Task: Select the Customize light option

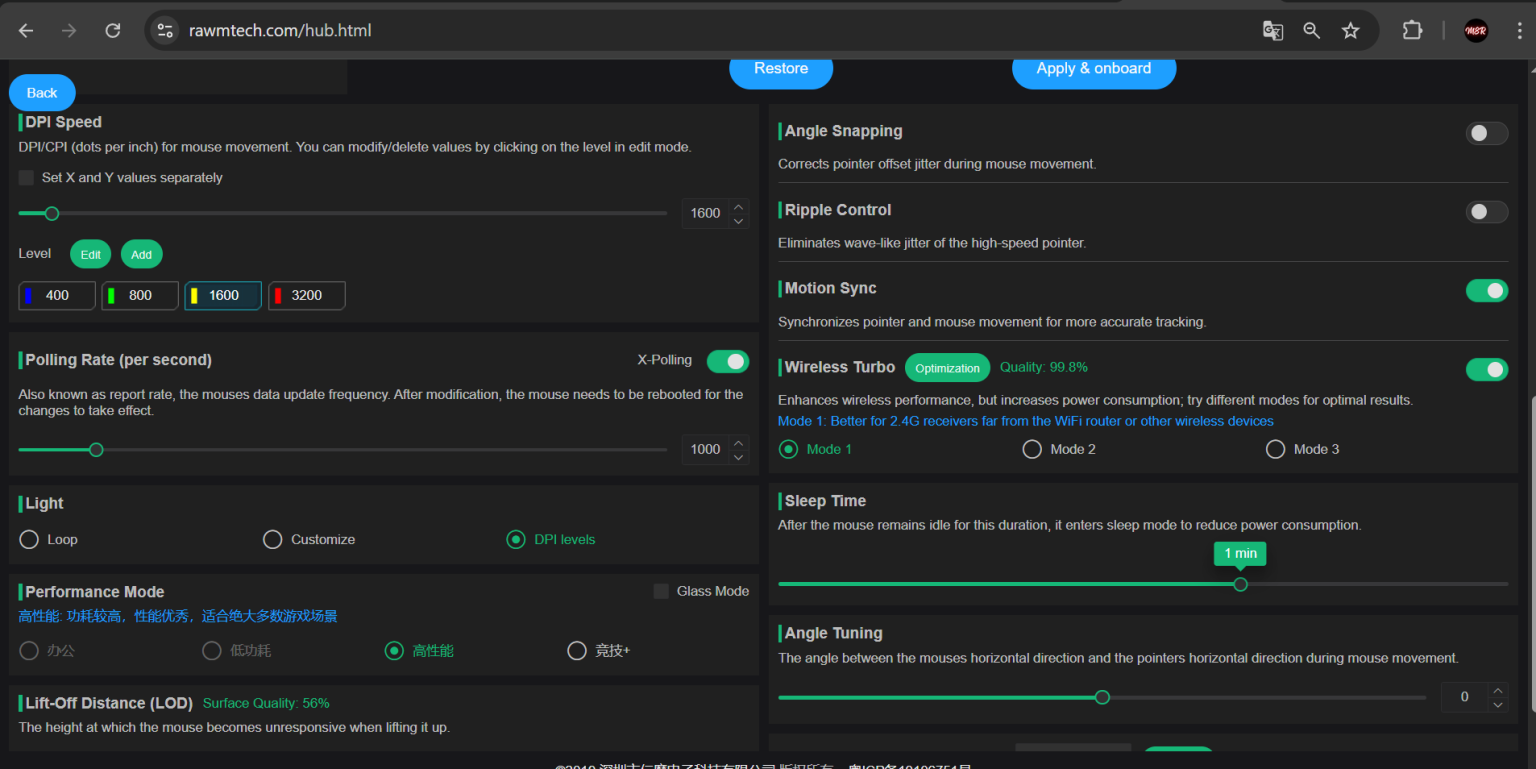Action: [x=272, y=540]
